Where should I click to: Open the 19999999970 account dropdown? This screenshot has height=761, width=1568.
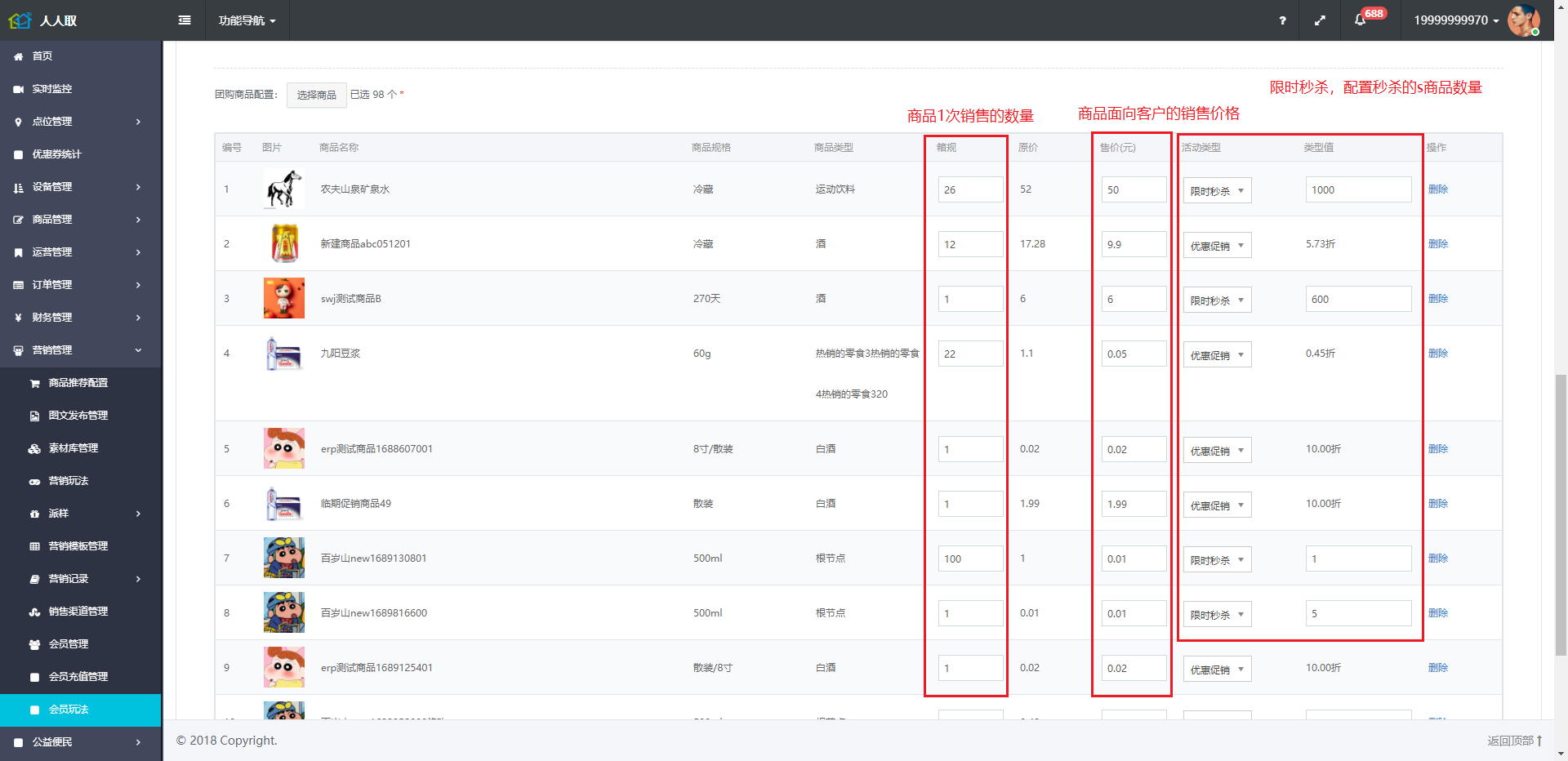[x=1456, y=20]
